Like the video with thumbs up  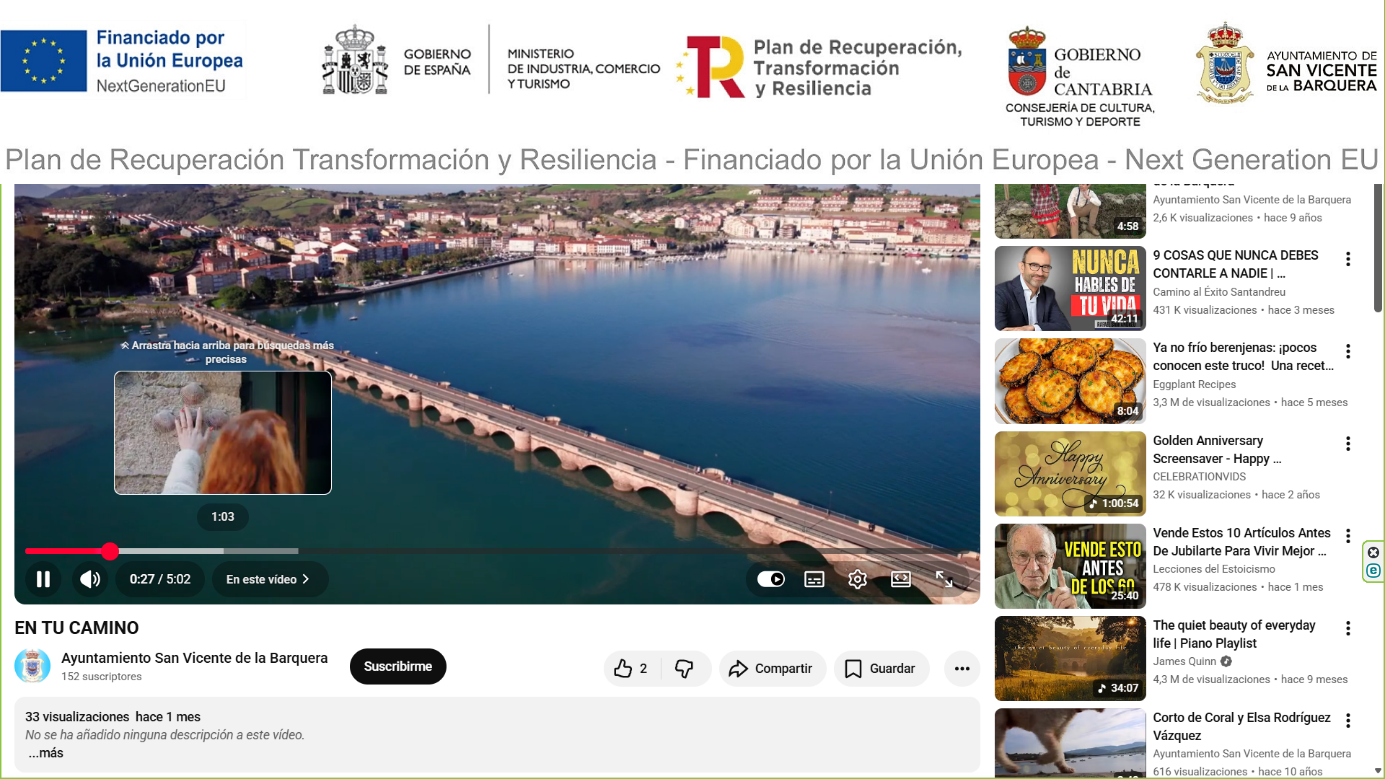(631, 669)
